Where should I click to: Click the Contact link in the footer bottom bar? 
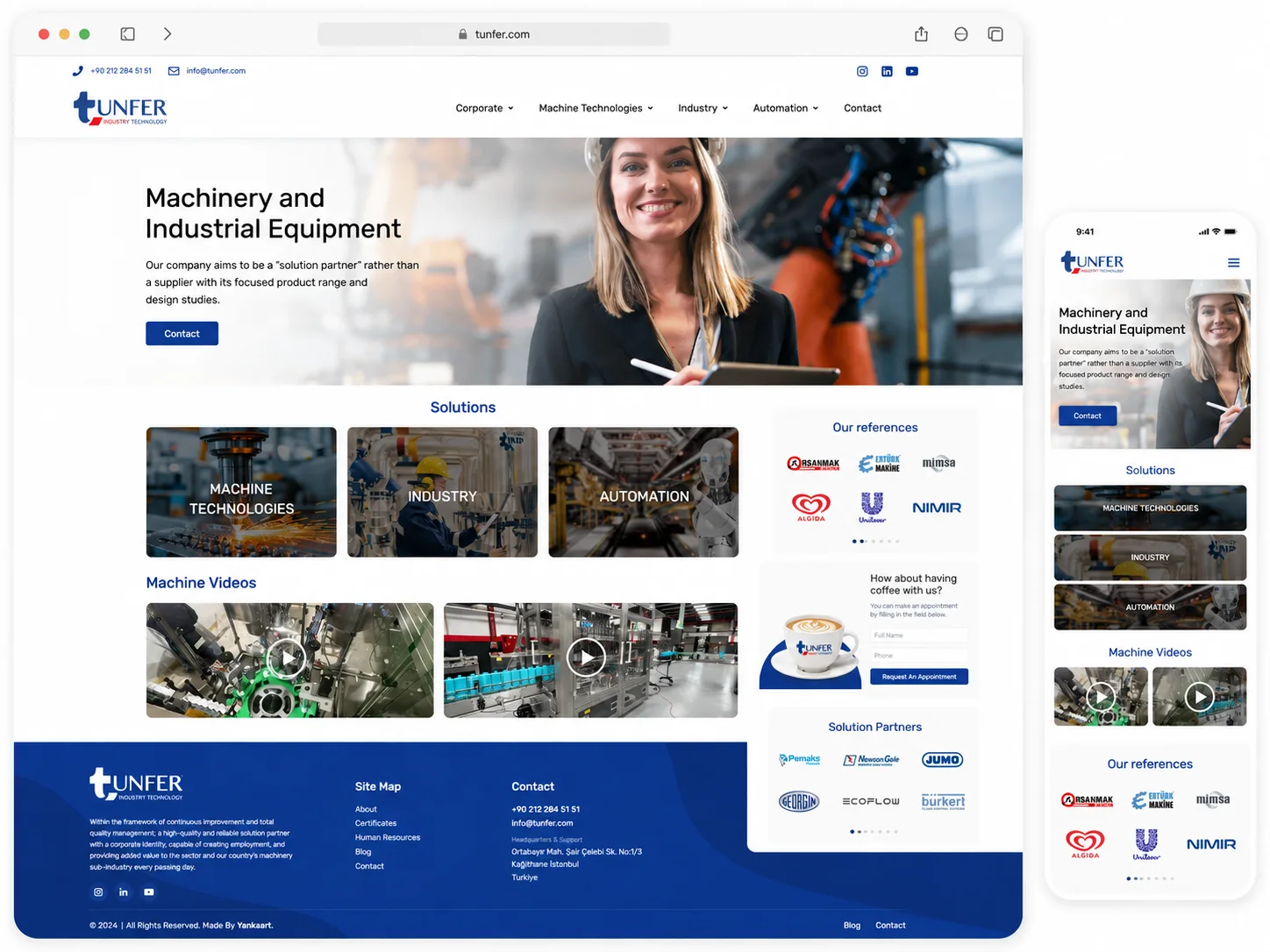tap(890, 926)
